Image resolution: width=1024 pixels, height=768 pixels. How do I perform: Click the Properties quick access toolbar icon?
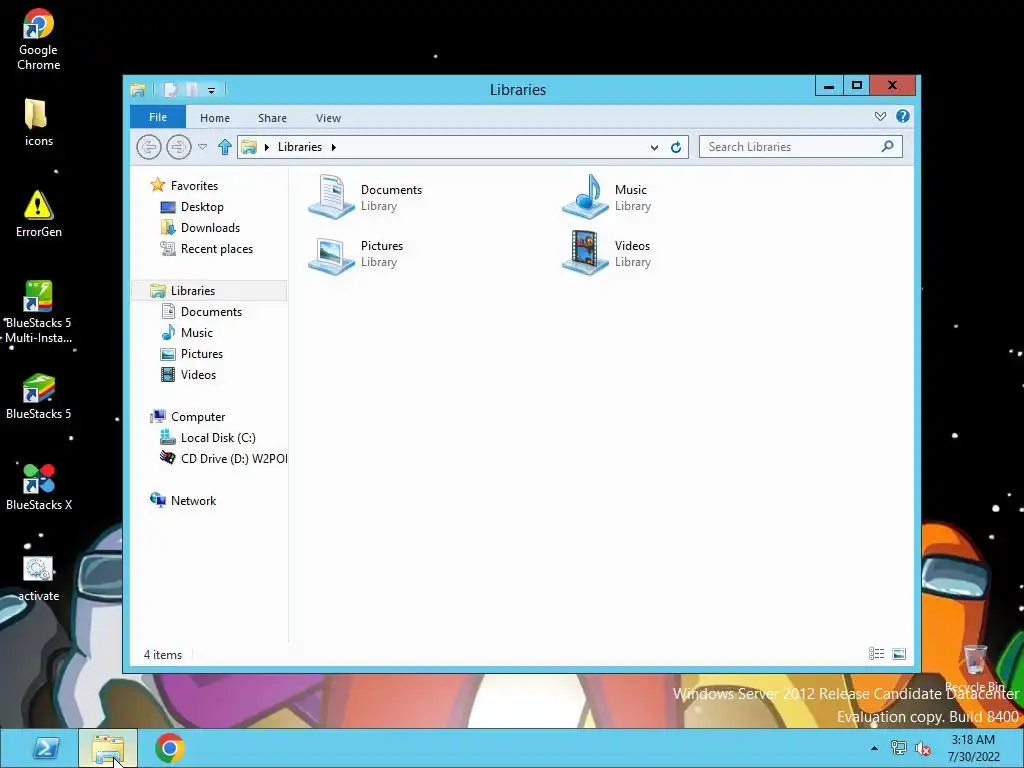tap(170, 89)
